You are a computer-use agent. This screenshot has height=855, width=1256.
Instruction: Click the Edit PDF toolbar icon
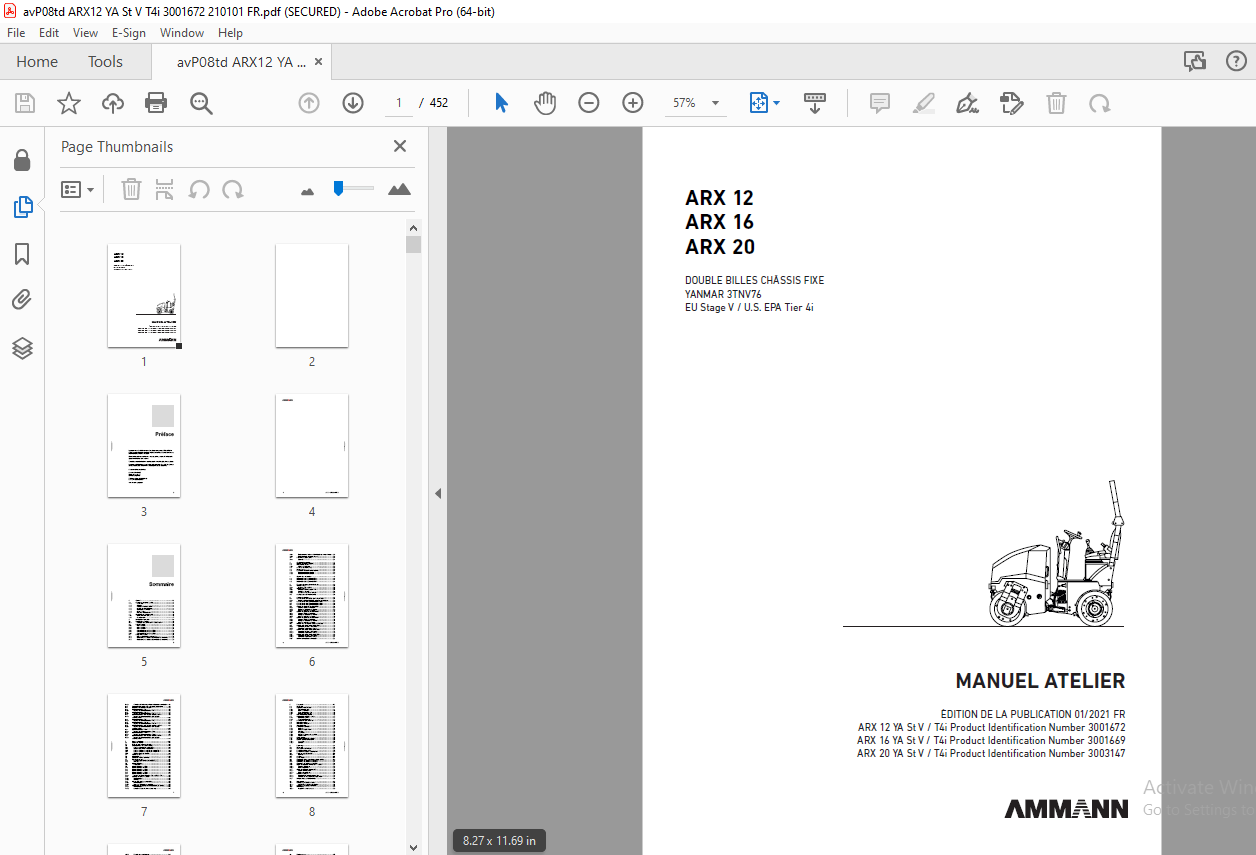coord(1012,103)
